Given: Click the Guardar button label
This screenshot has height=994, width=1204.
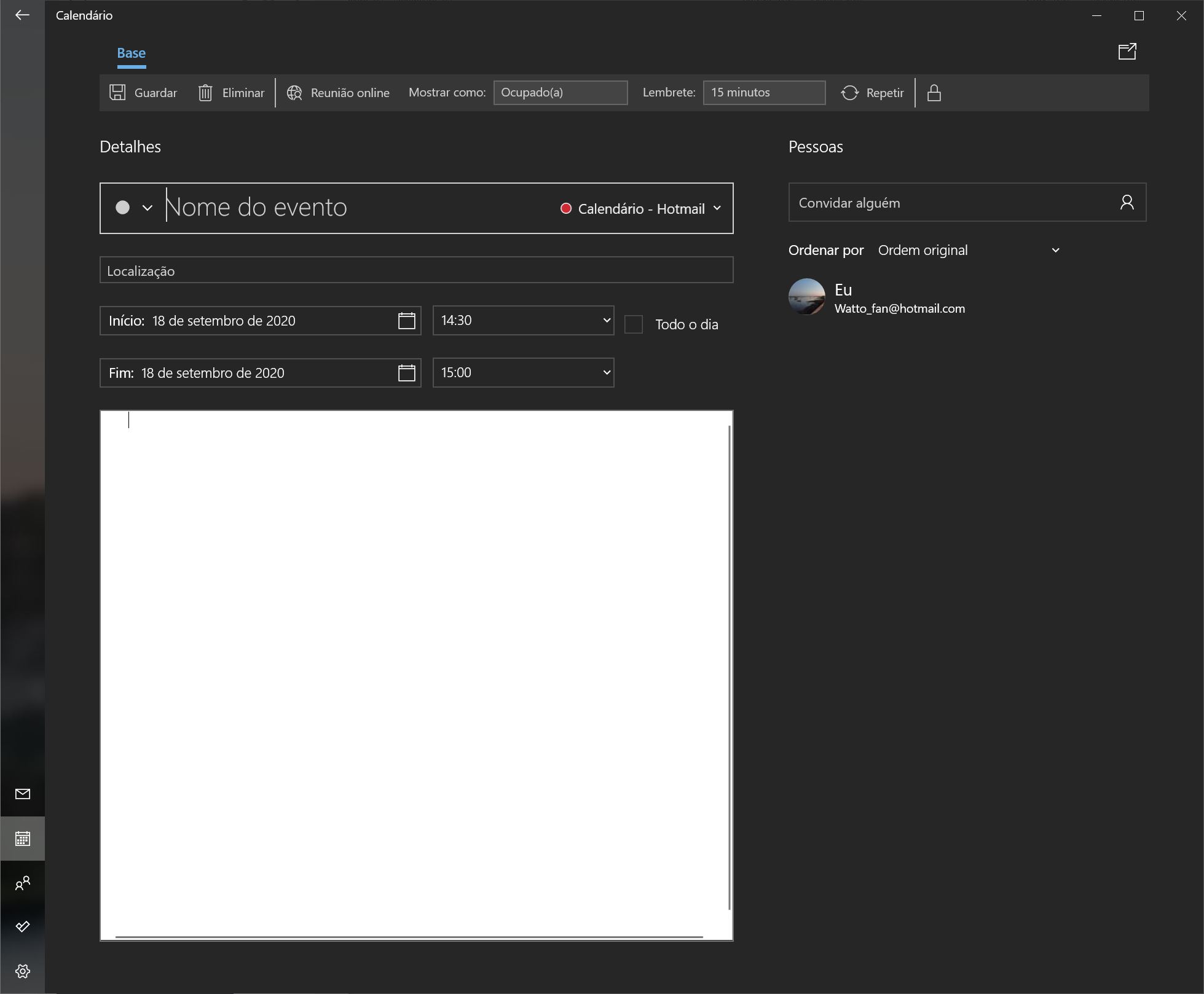Looking at the screenshot, I should coord(155,93).
